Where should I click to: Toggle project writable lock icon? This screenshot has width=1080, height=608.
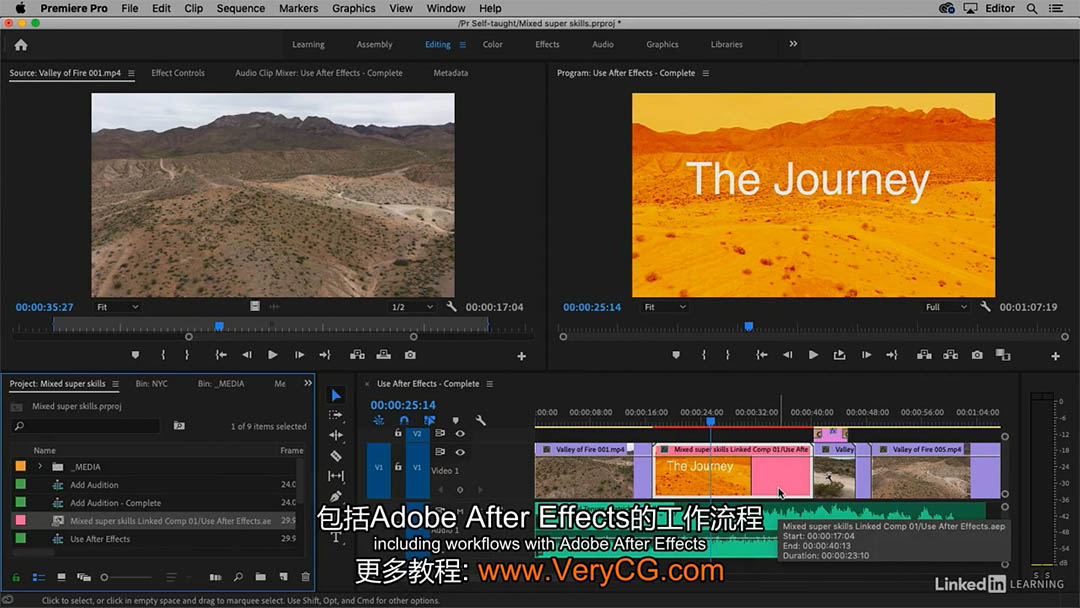coord(16,577)
